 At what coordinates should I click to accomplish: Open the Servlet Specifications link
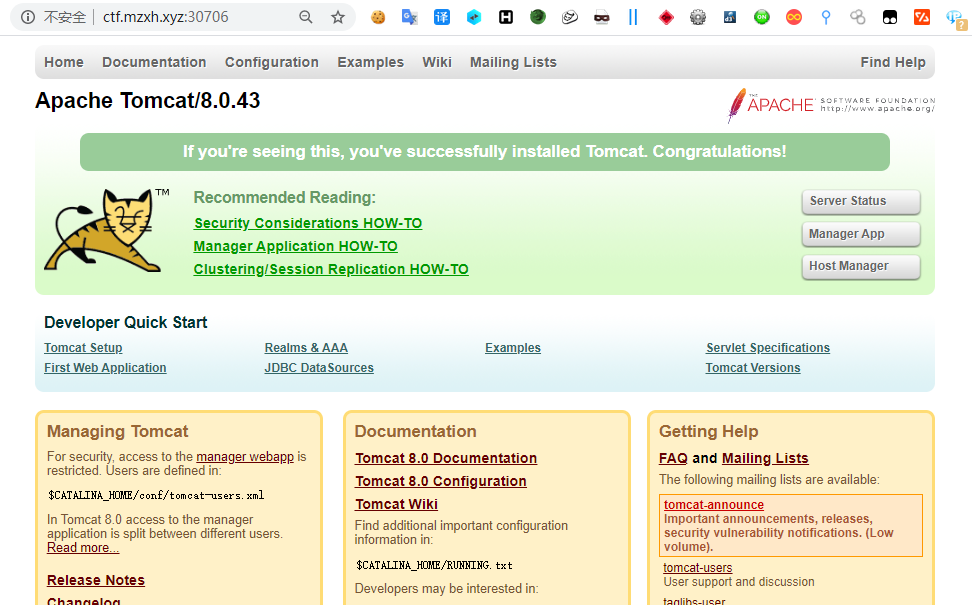click(768, 348)
